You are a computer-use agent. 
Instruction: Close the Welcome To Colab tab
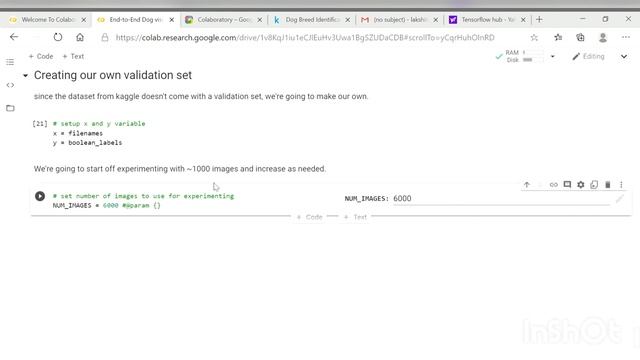pyautogui.click(x=84, y=20)
